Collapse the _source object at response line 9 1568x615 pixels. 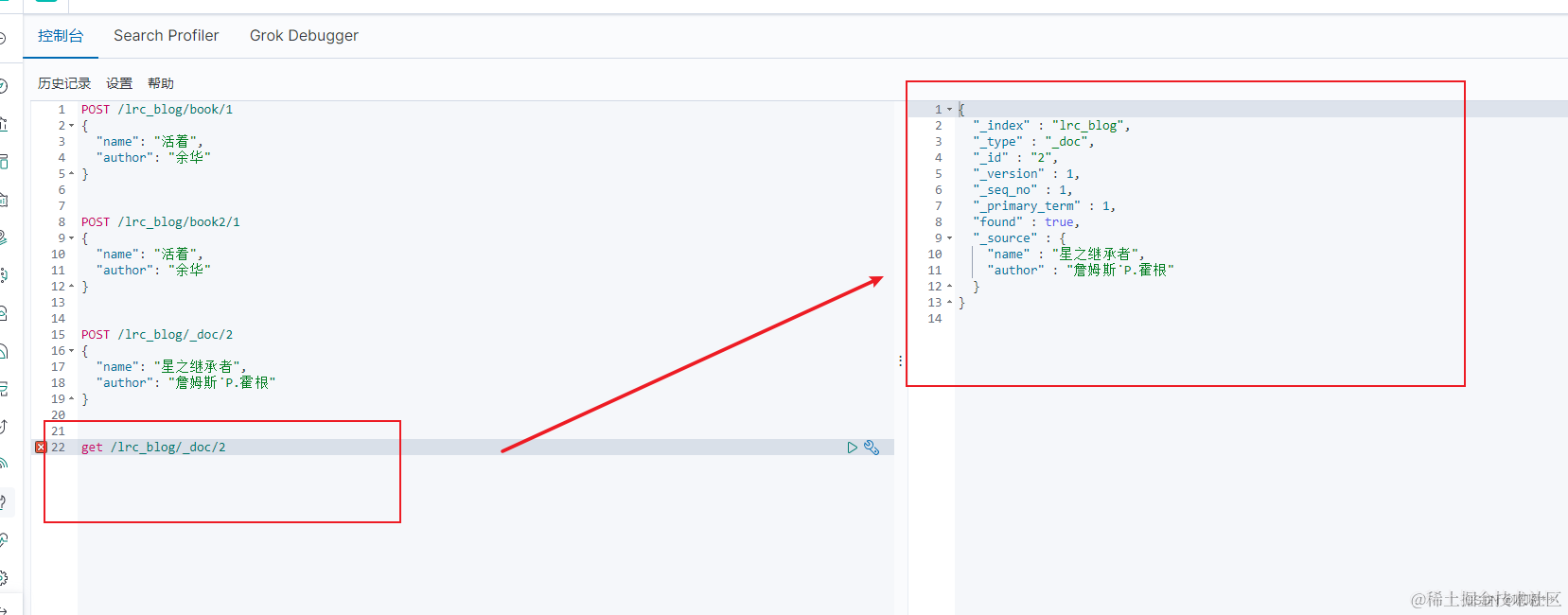(949, 238)
